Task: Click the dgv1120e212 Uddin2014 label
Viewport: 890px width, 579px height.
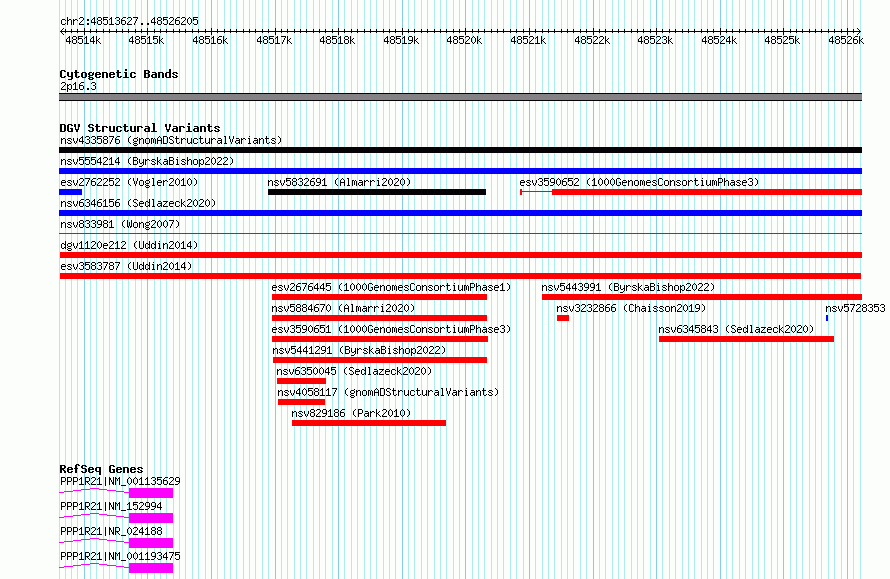Action: point(129,245)
